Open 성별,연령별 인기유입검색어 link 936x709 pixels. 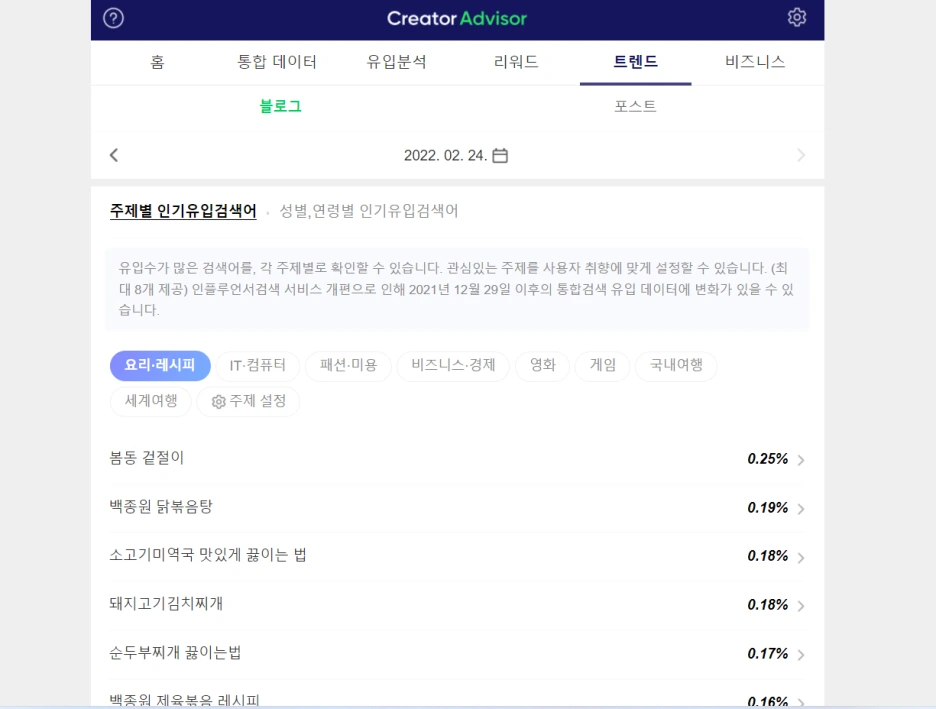[369, 211]
